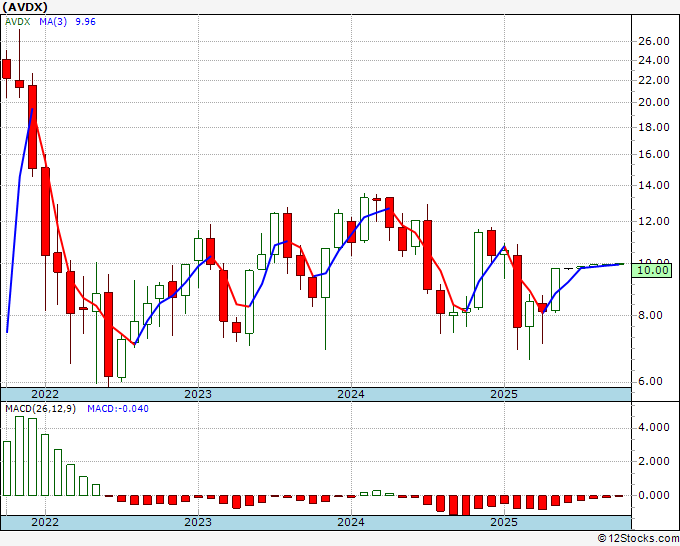This screenshot has height=546, width=680.
Task: Click the AVDX legend label
Action: [x=18, y=22]
